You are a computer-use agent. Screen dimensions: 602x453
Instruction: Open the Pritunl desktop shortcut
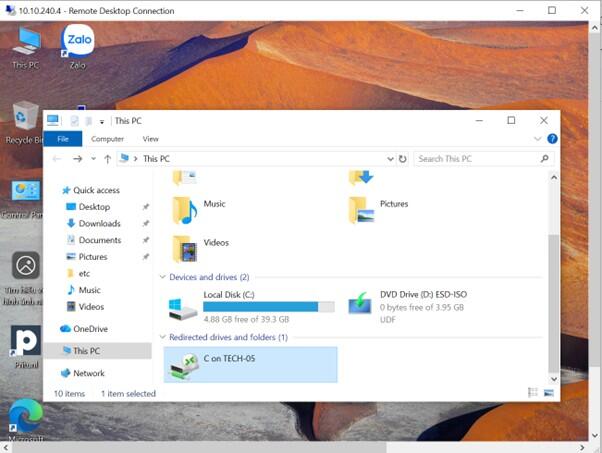point(26,347)
